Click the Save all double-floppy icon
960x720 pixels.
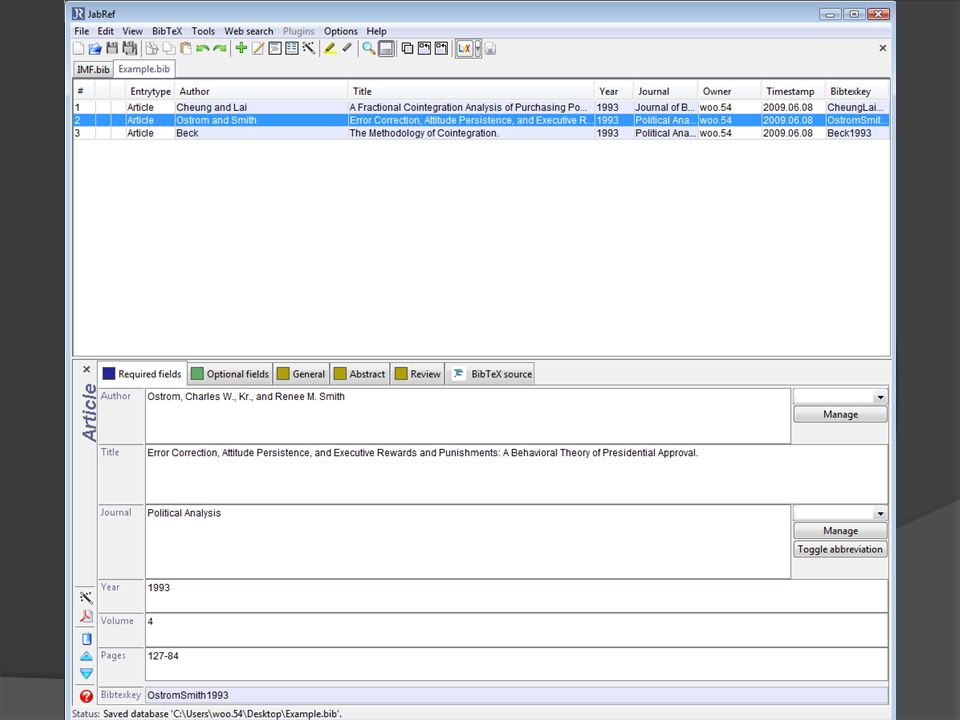pos(130,48)
